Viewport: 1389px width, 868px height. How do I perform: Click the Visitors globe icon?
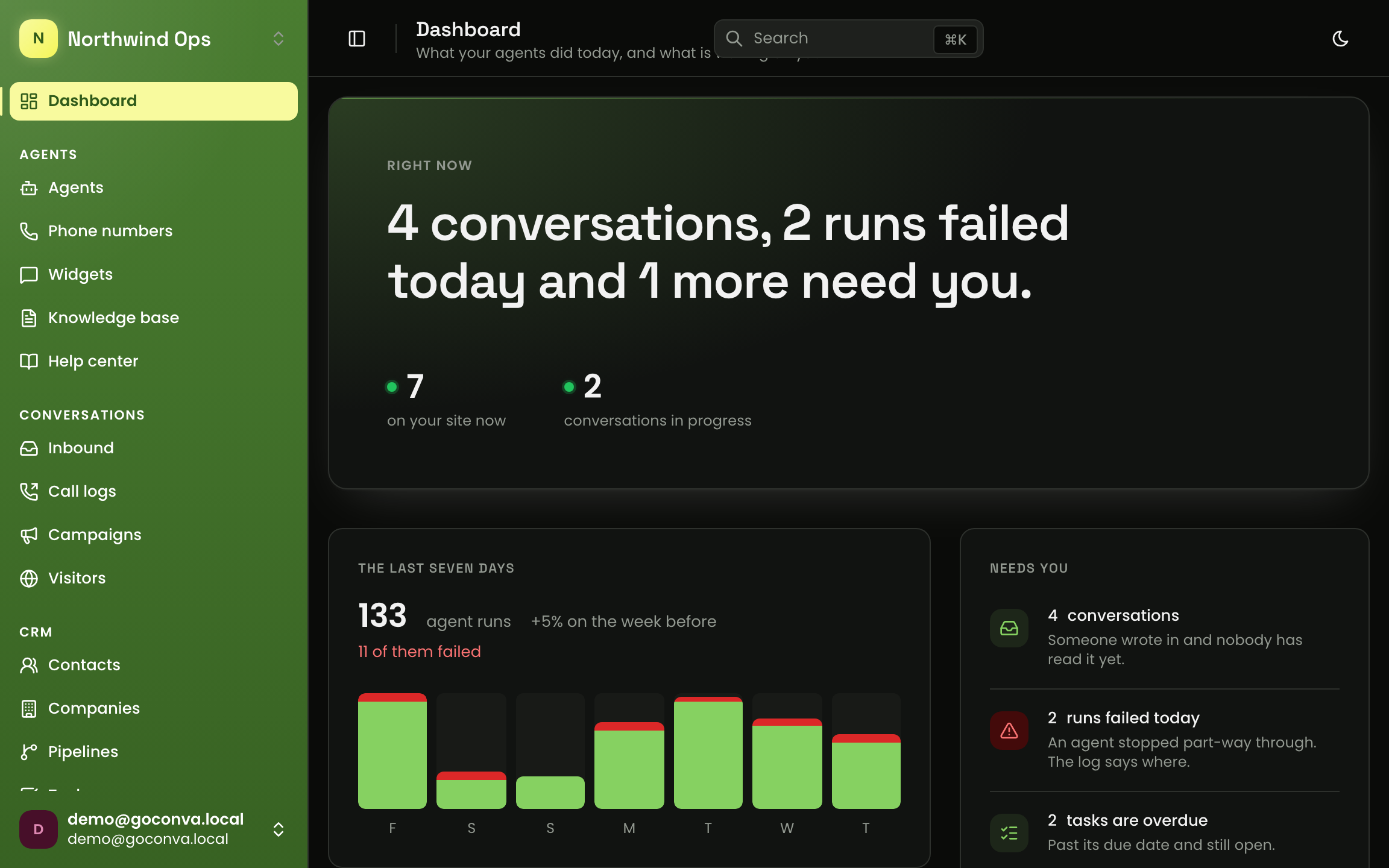coord(29,579)
